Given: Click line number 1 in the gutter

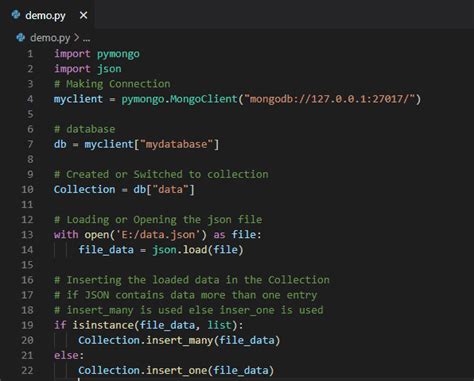Looking at the screenshot, I should coord(30,54).
